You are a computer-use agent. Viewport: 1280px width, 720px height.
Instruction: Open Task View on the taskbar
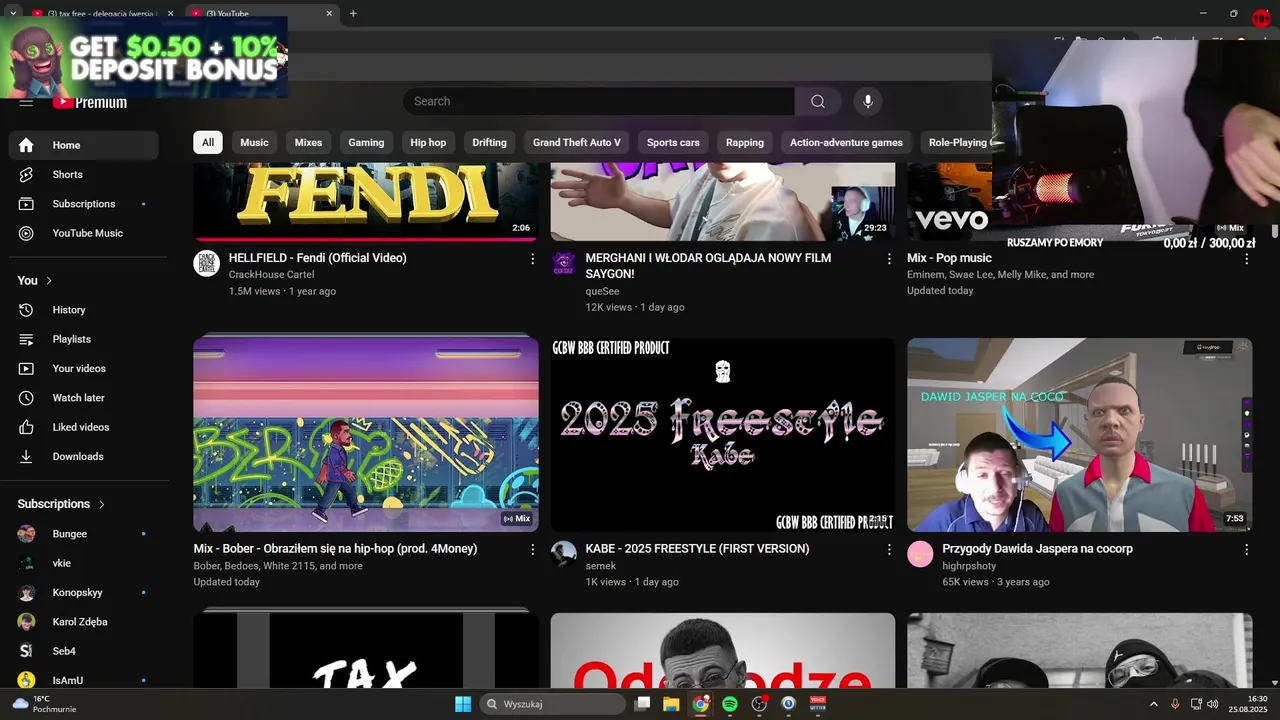(643, 704)
